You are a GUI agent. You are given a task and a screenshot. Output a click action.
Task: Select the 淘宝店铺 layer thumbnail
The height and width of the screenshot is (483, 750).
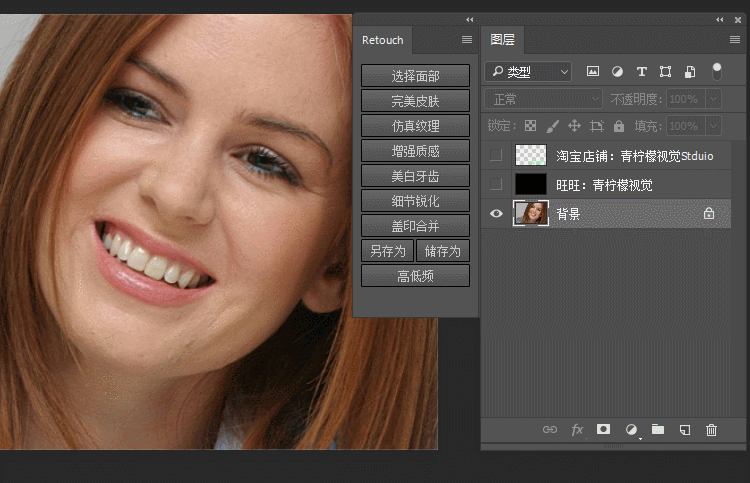click(x=531, y=155)
